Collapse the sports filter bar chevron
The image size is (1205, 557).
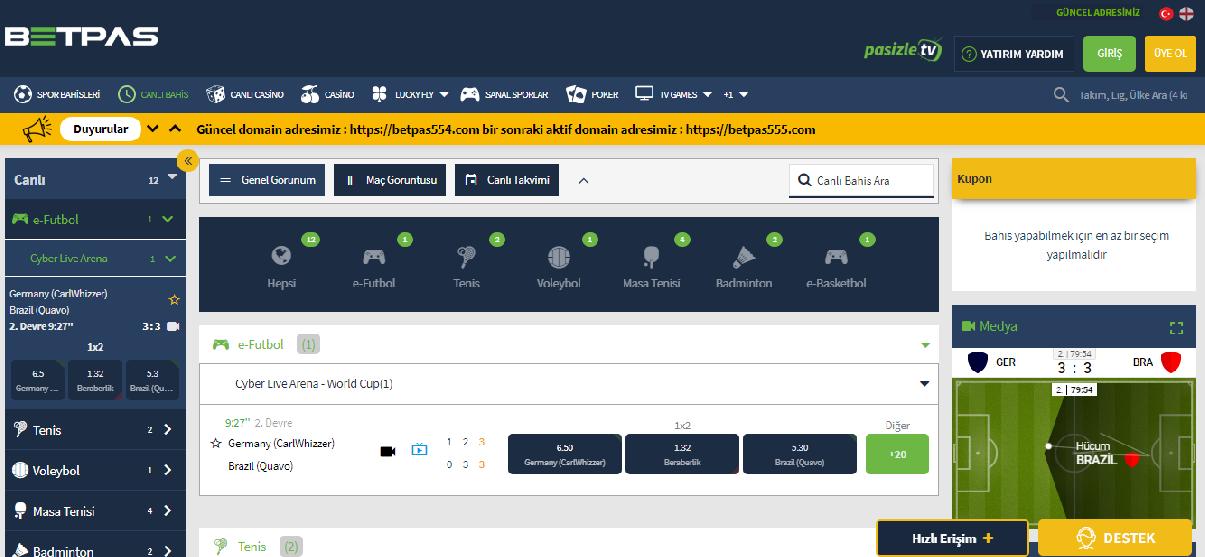[x=584, y=181]
